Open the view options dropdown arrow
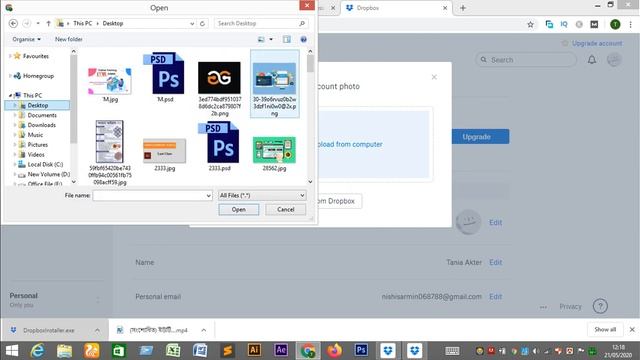This screenshot has height=360, width=640. pyautogui.click(x=271, y=40)
